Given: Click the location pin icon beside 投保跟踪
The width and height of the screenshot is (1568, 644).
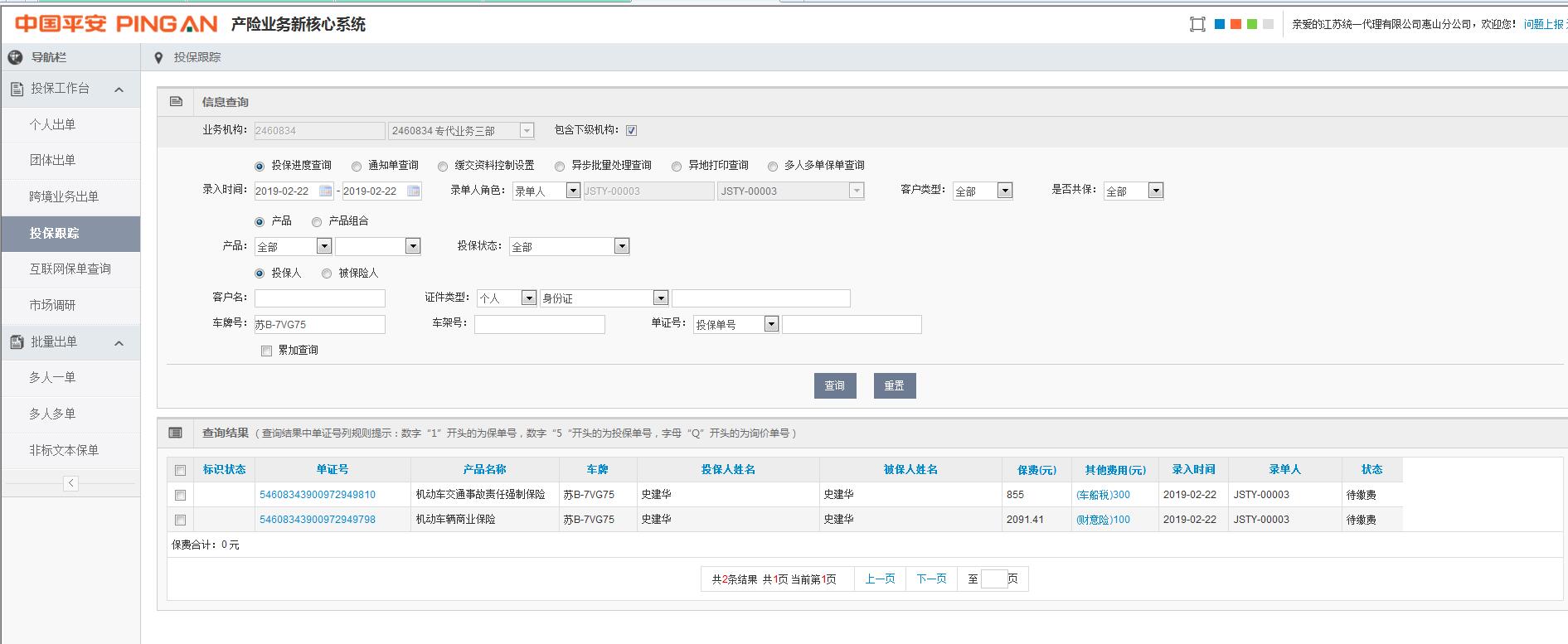Looking at the screenshot, I should 158,57.
